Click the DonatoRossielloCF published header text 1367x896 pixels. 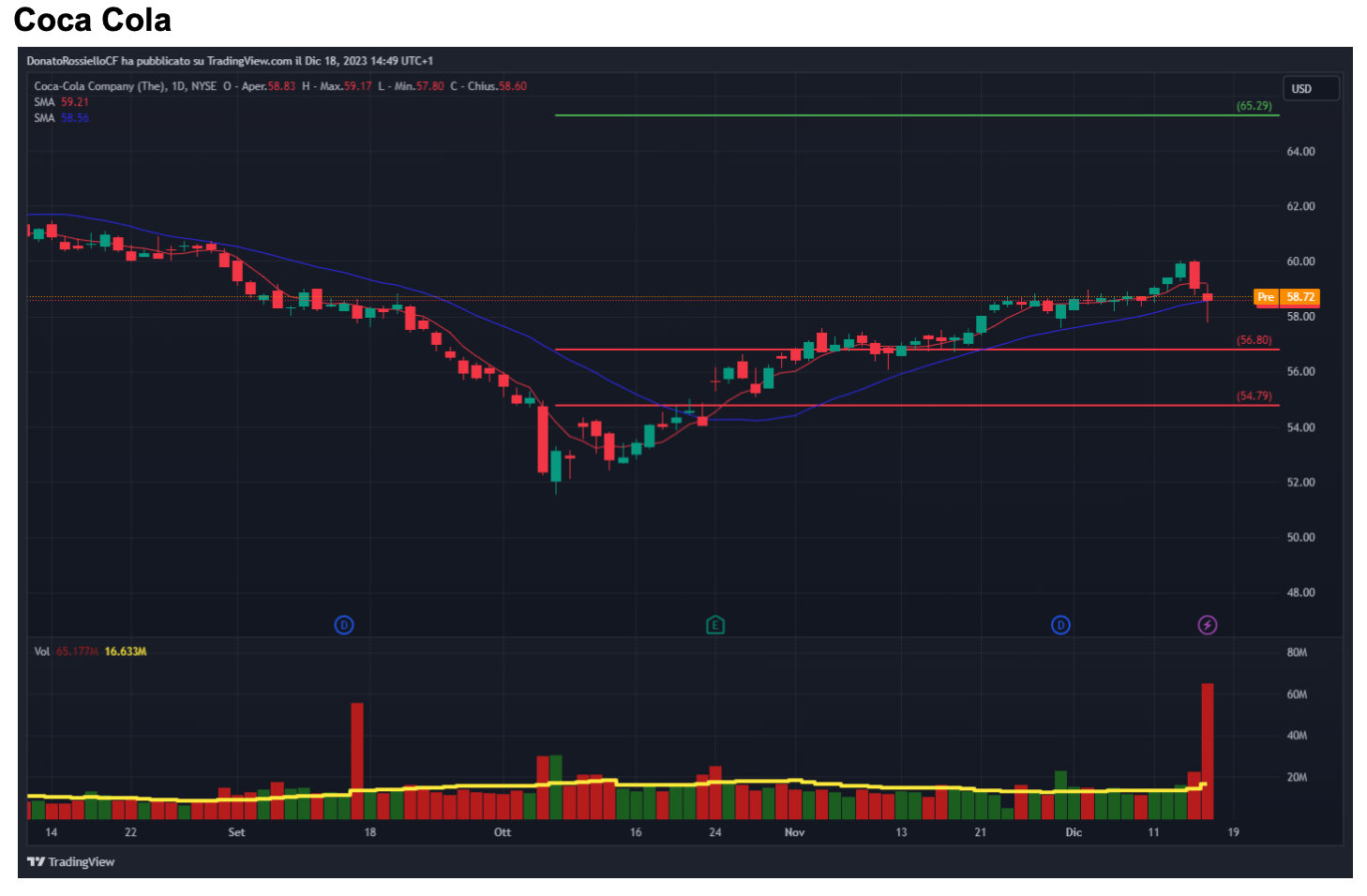(230, 61)
